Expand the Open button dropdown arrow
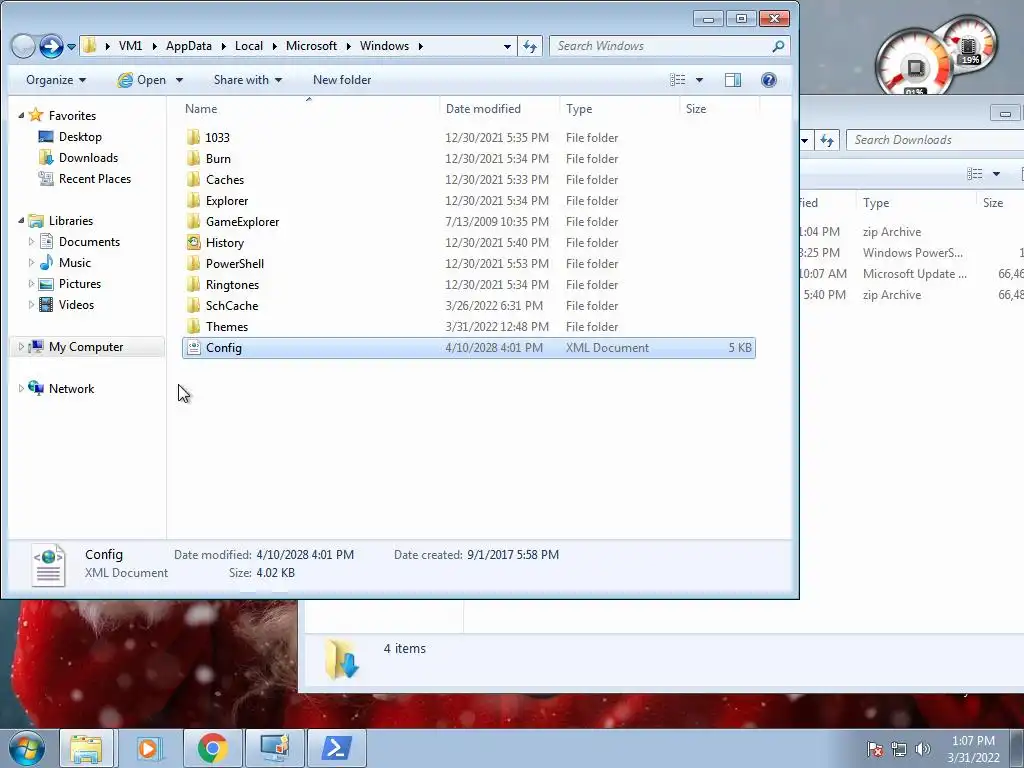The width and height of the screenshot is (1024, 768). pos(180,80)
